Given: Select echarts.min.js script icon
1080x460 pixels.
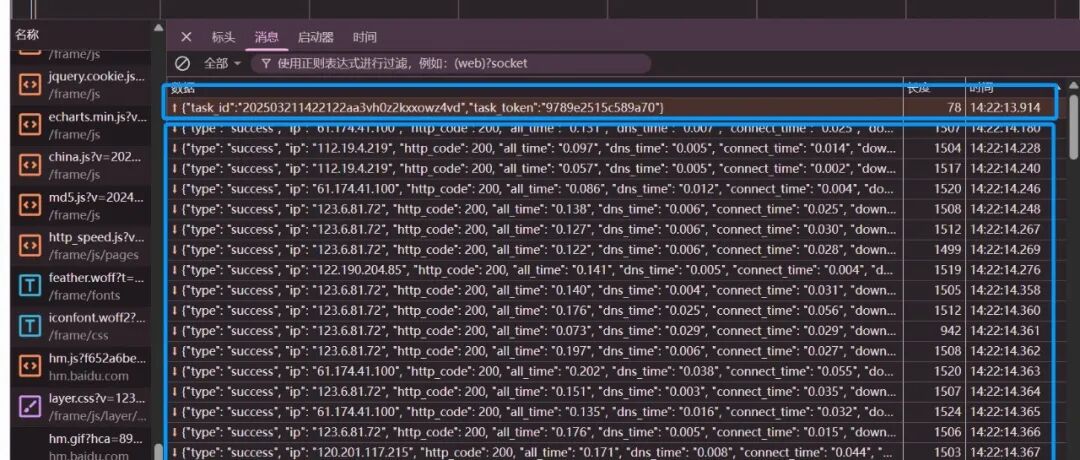Looking at the screenshot, I should pyautogui.click(x=29, y=124).
